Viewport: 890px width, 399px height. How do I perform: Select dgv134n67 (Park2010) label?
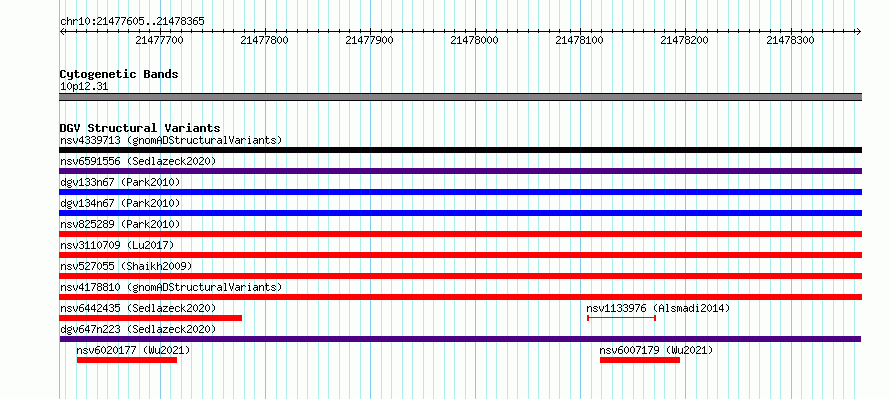pos(120,203)
